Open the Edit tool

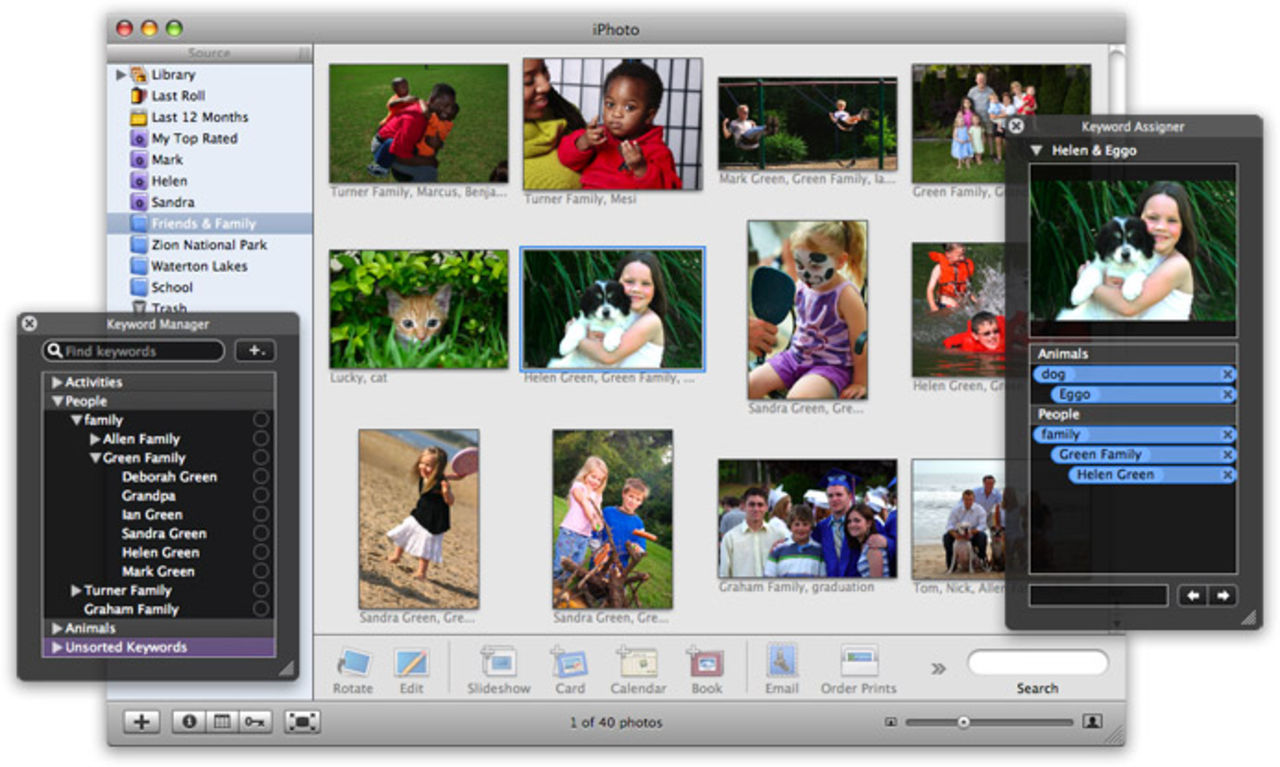[x=412, y=662]
